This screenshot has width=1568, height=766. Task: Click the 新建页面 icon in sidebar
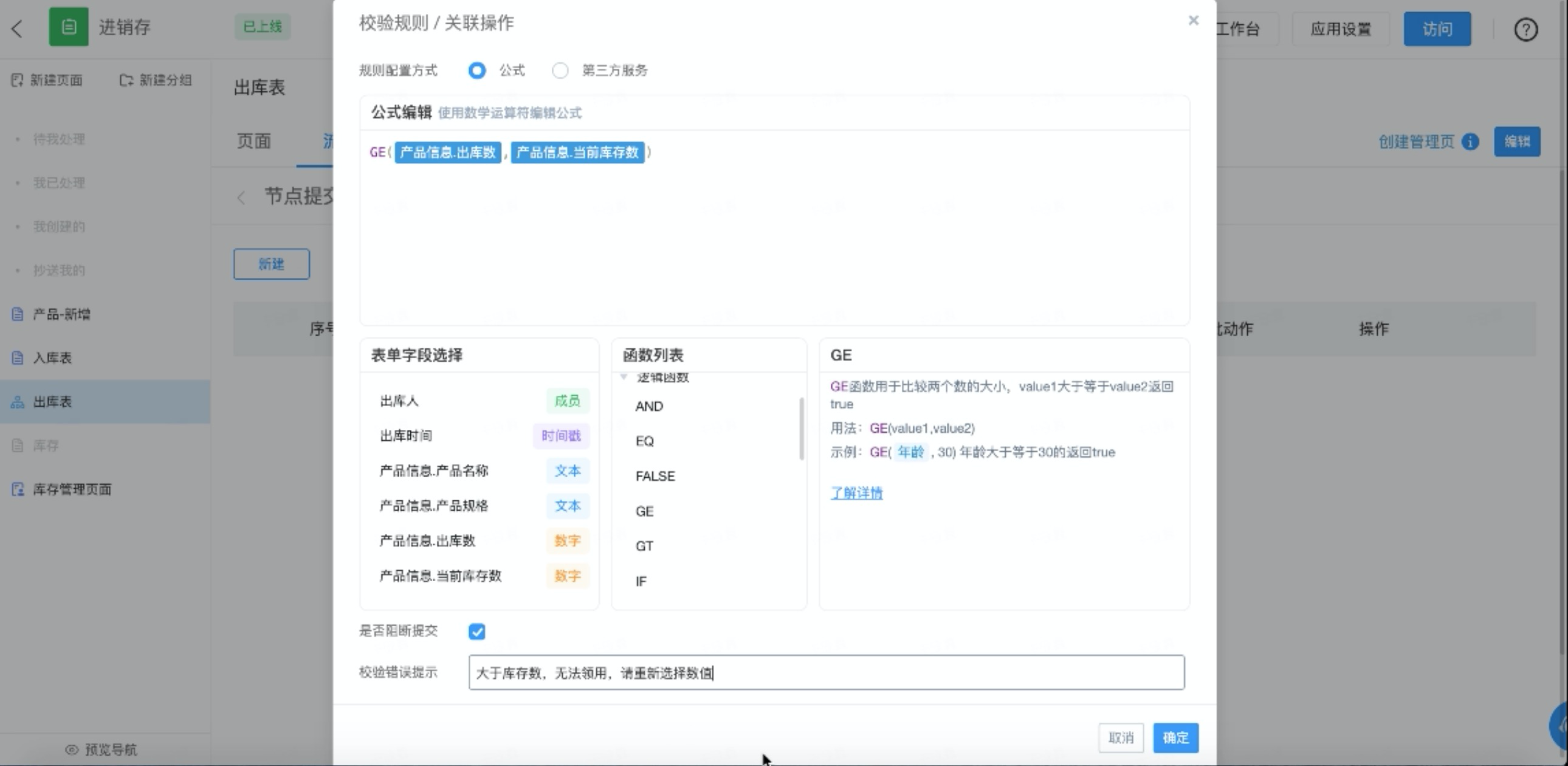coord(17,80)
